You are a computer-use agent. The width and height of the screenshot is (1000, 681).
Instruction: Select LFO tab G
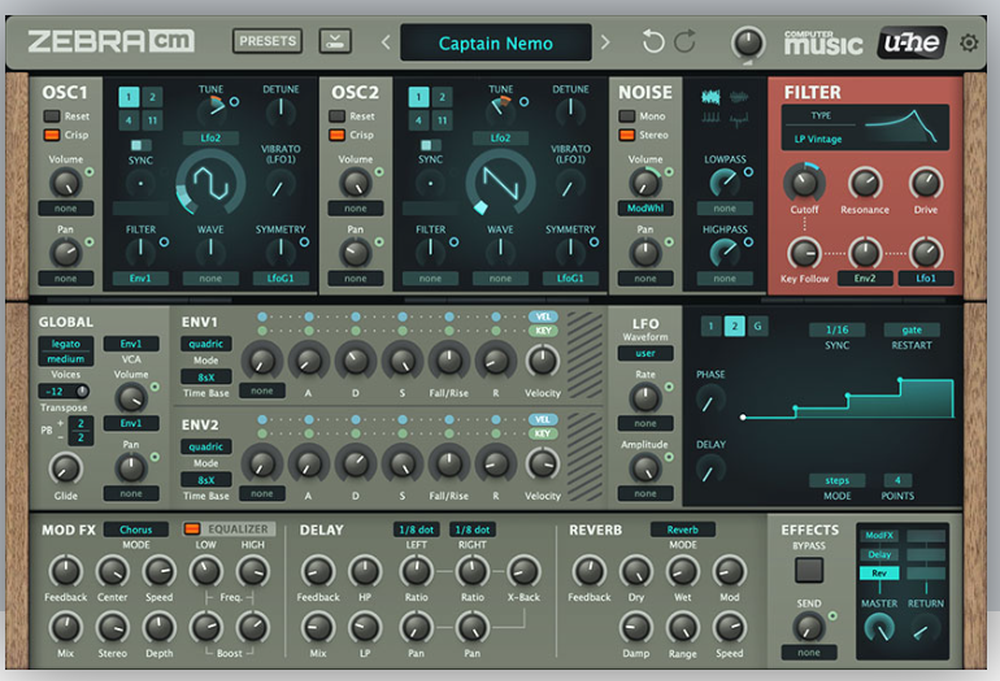pos(758,326)
